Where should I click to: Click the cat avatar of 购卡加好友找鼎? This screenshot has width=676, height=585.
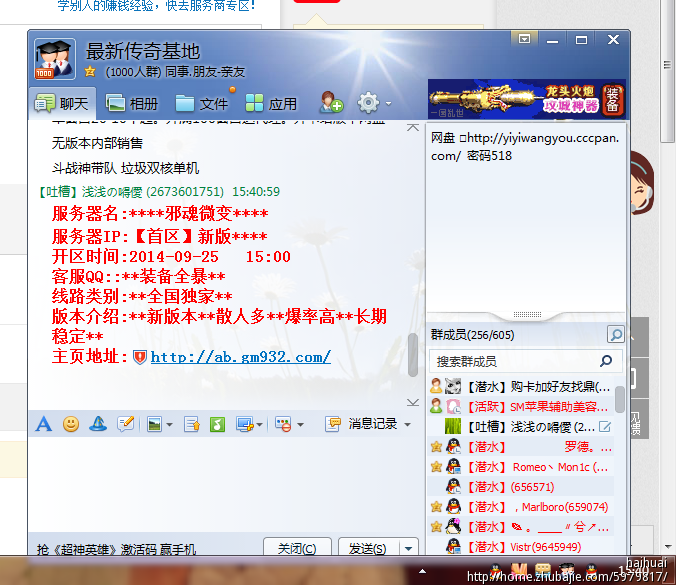[x=453, y=386]
